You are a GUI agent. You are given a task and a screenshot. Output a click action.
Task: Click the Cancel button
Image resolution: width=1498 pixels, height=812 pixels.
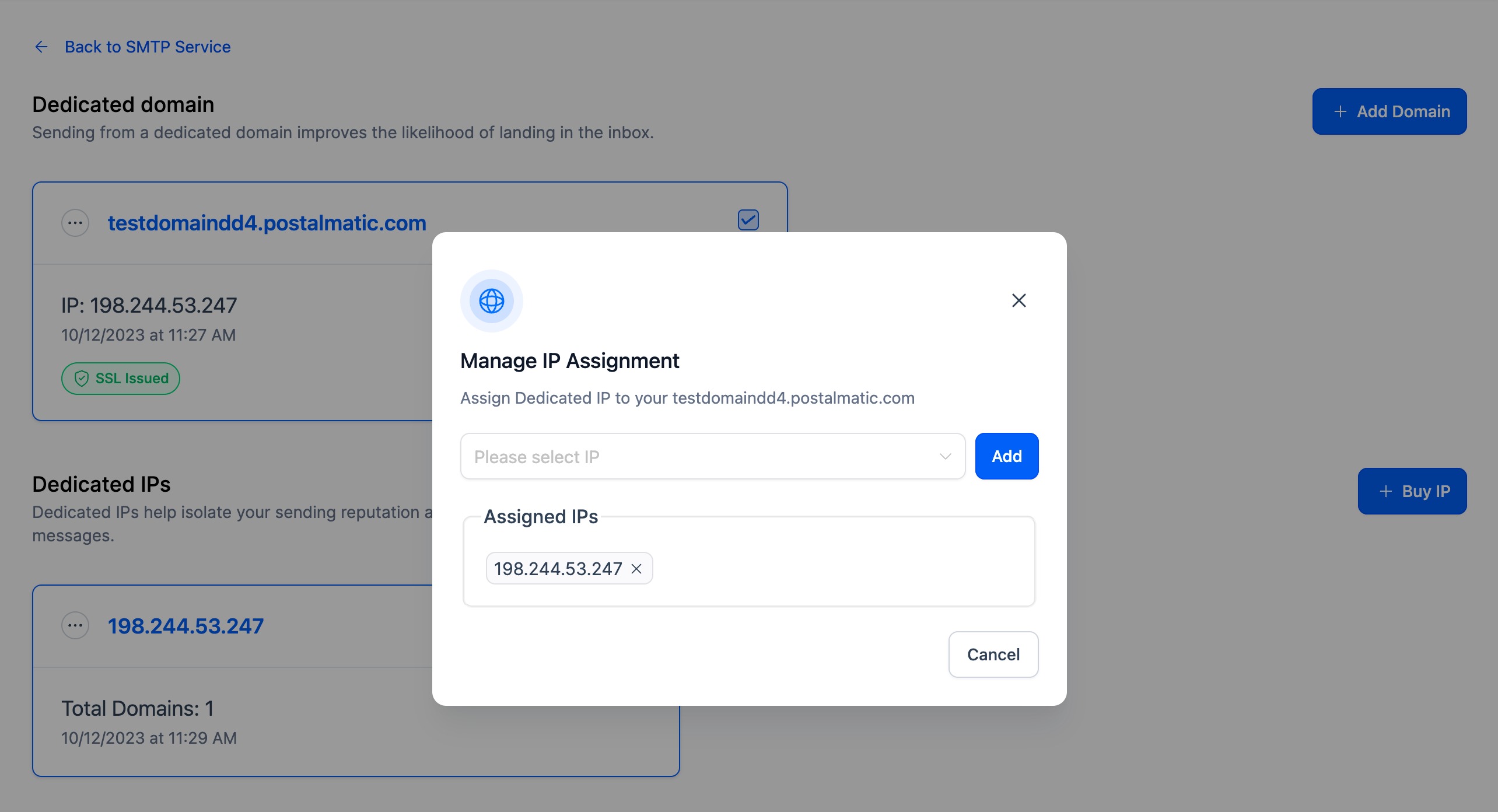993,654
